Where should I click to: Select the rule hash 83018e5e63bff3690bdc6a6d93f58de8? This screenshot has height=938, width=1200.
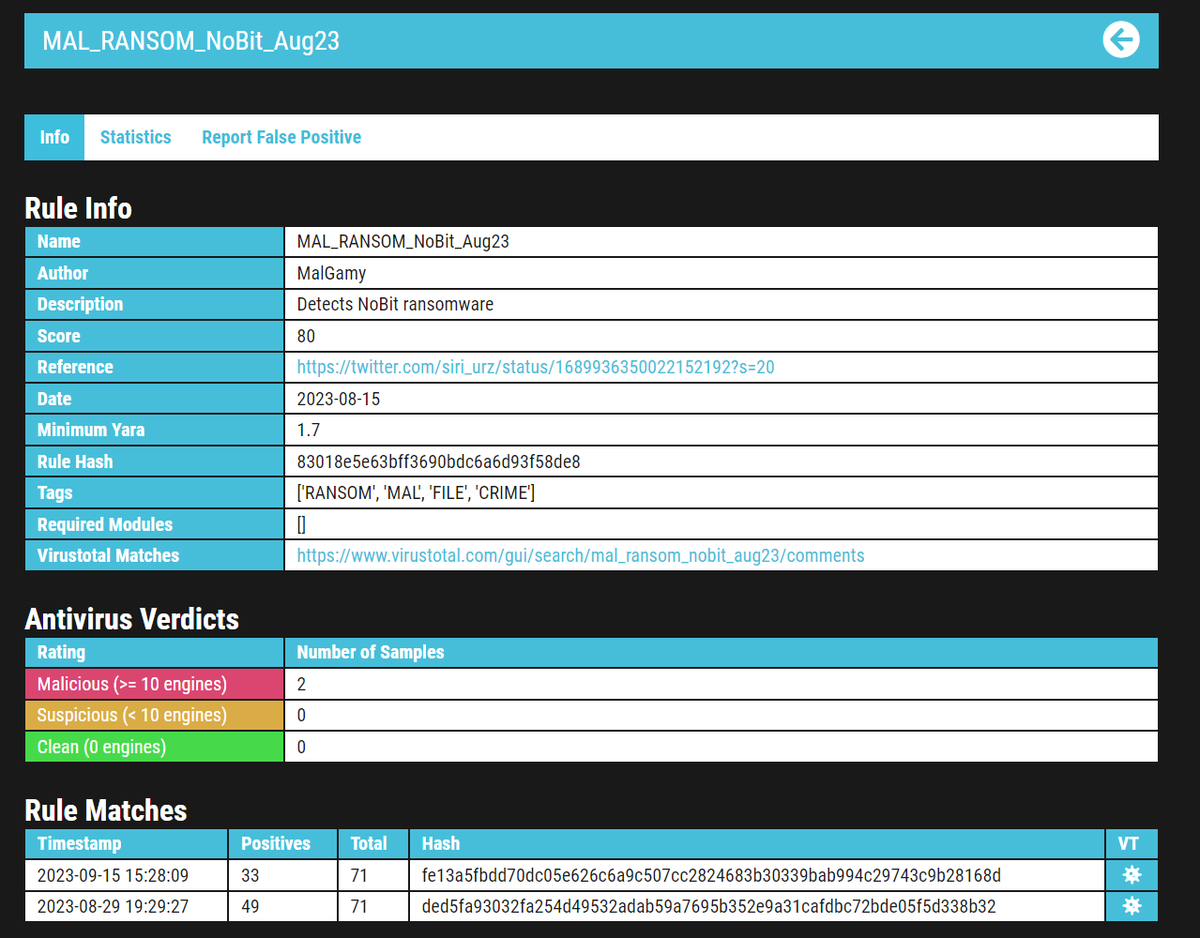[x=439, y=462]
